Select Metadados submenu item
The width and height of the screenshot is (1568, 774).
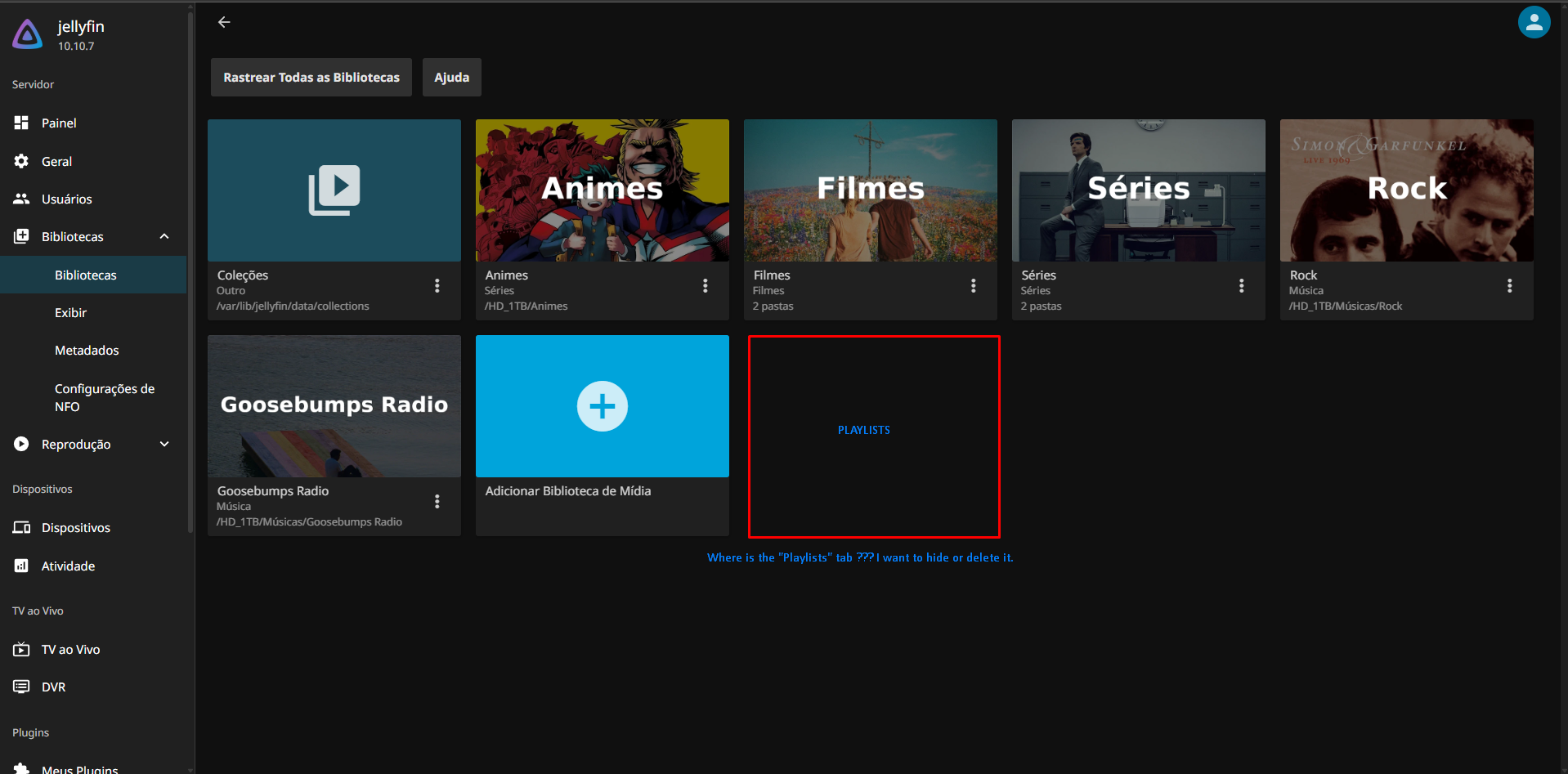87,351
